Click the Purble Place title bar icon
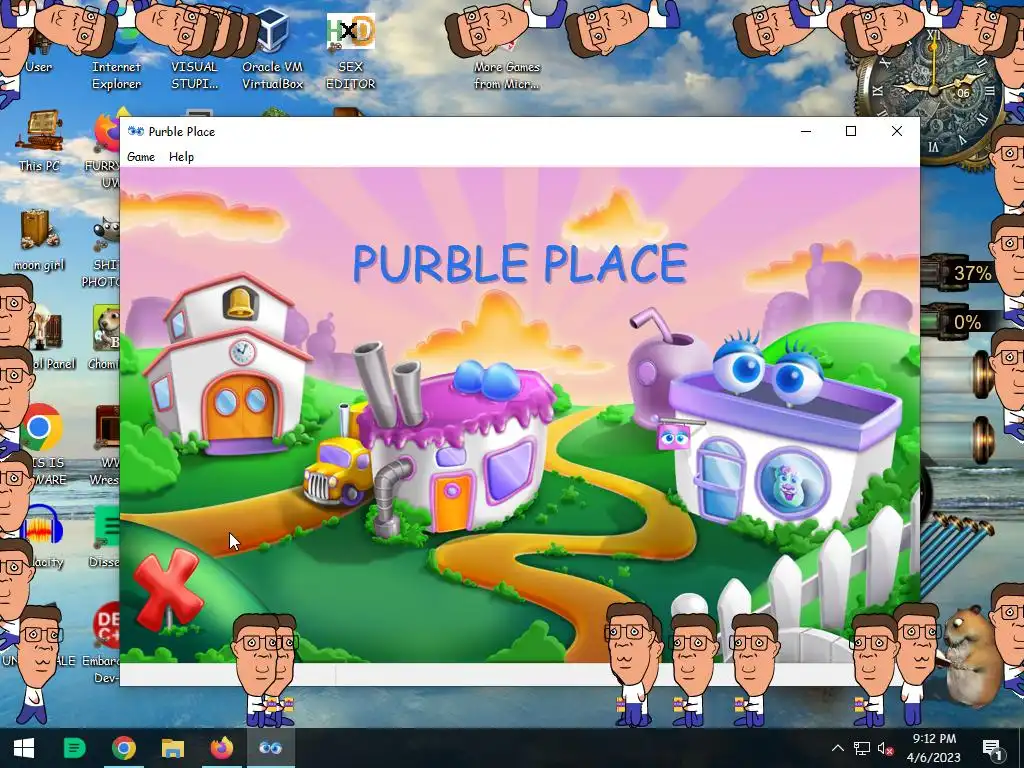The width and height of the screenshot is (1024, 768). point(136,131)
